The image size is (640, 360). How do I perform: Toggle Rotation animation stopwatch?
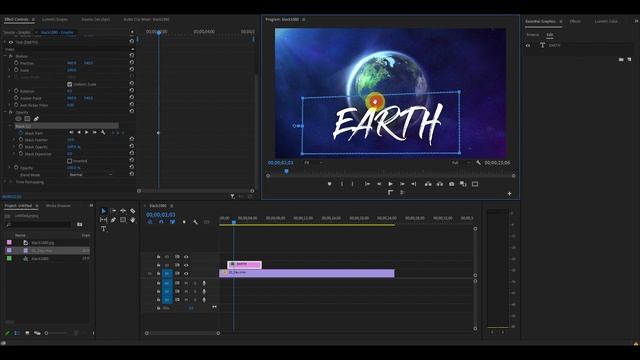[x=16, y=91]
